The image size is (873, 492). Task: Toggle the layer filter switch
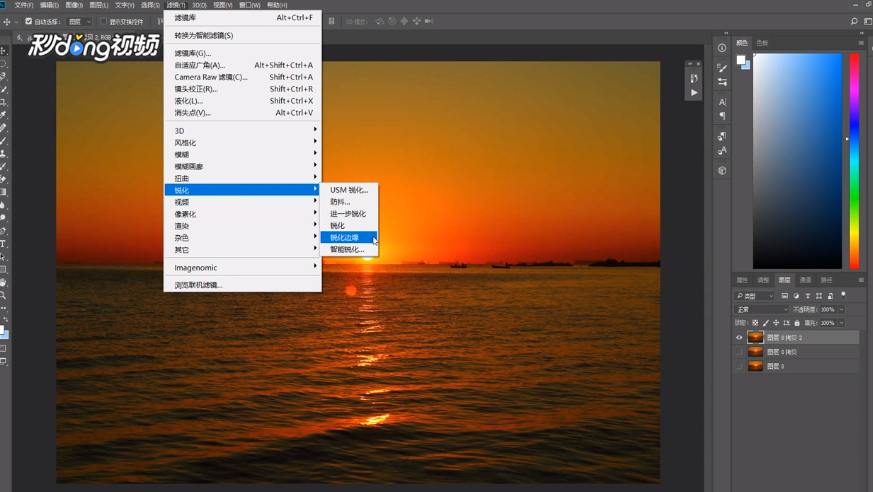point(843,295)
